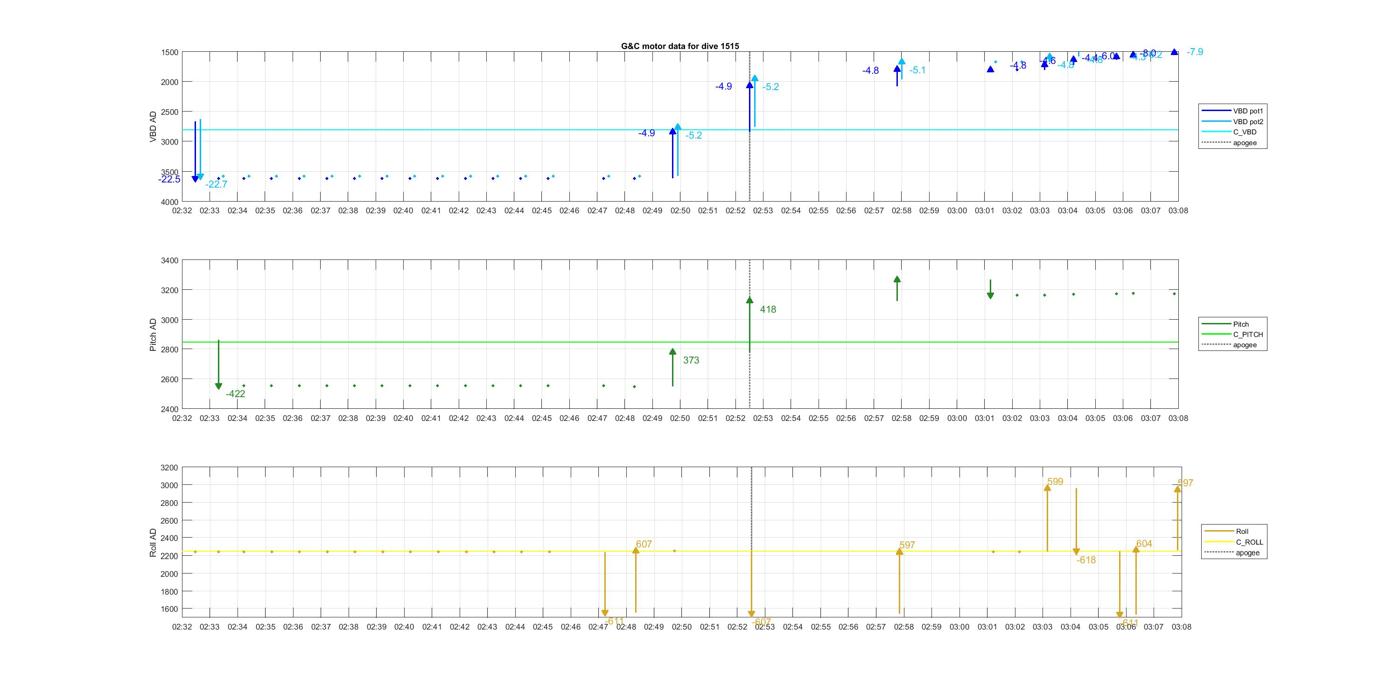
Task: Click the "VBD AD" y-axis label
Action: coord(153,126)
